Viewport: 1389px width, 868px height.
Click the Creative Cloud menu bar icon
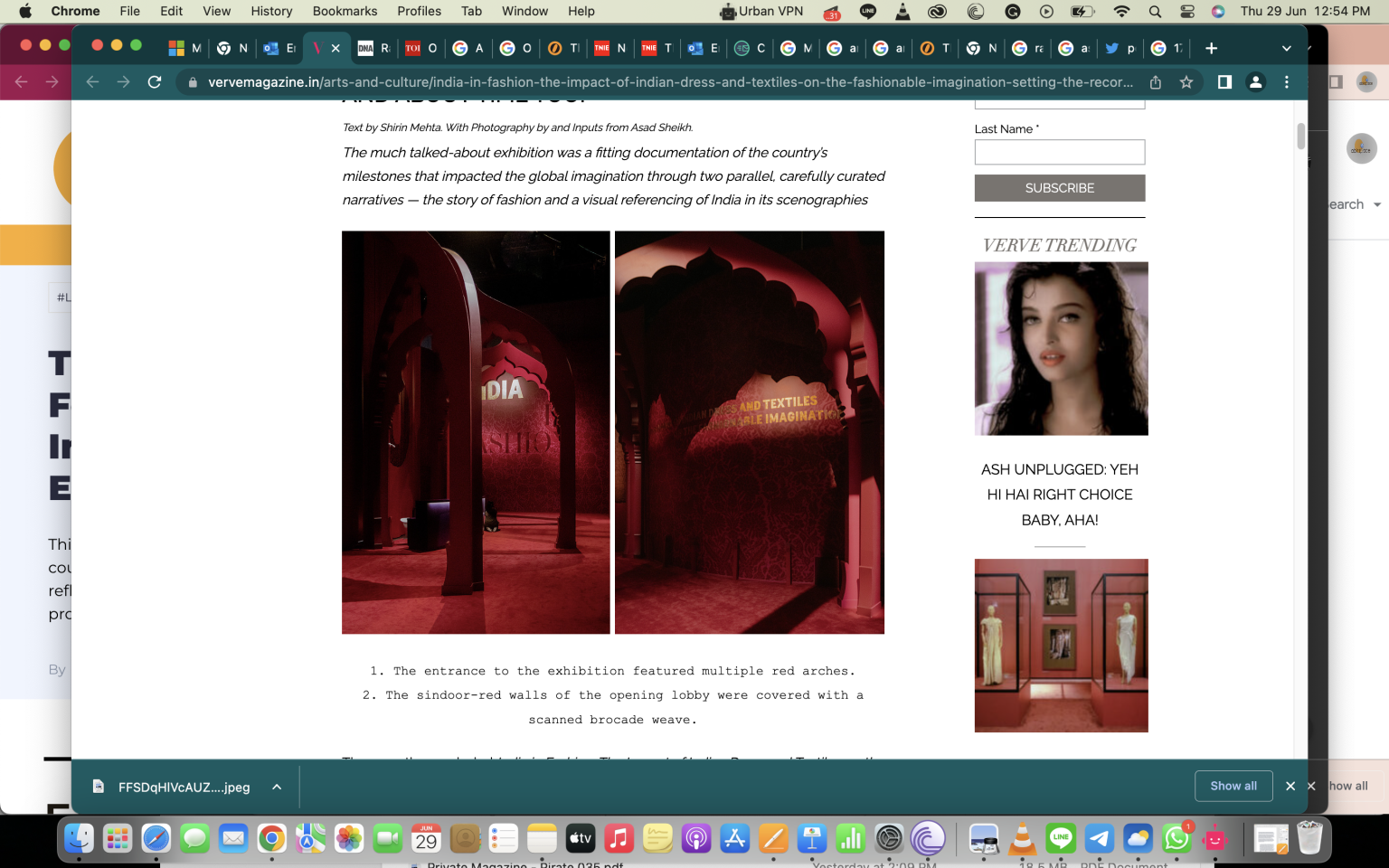click(938, 11)
